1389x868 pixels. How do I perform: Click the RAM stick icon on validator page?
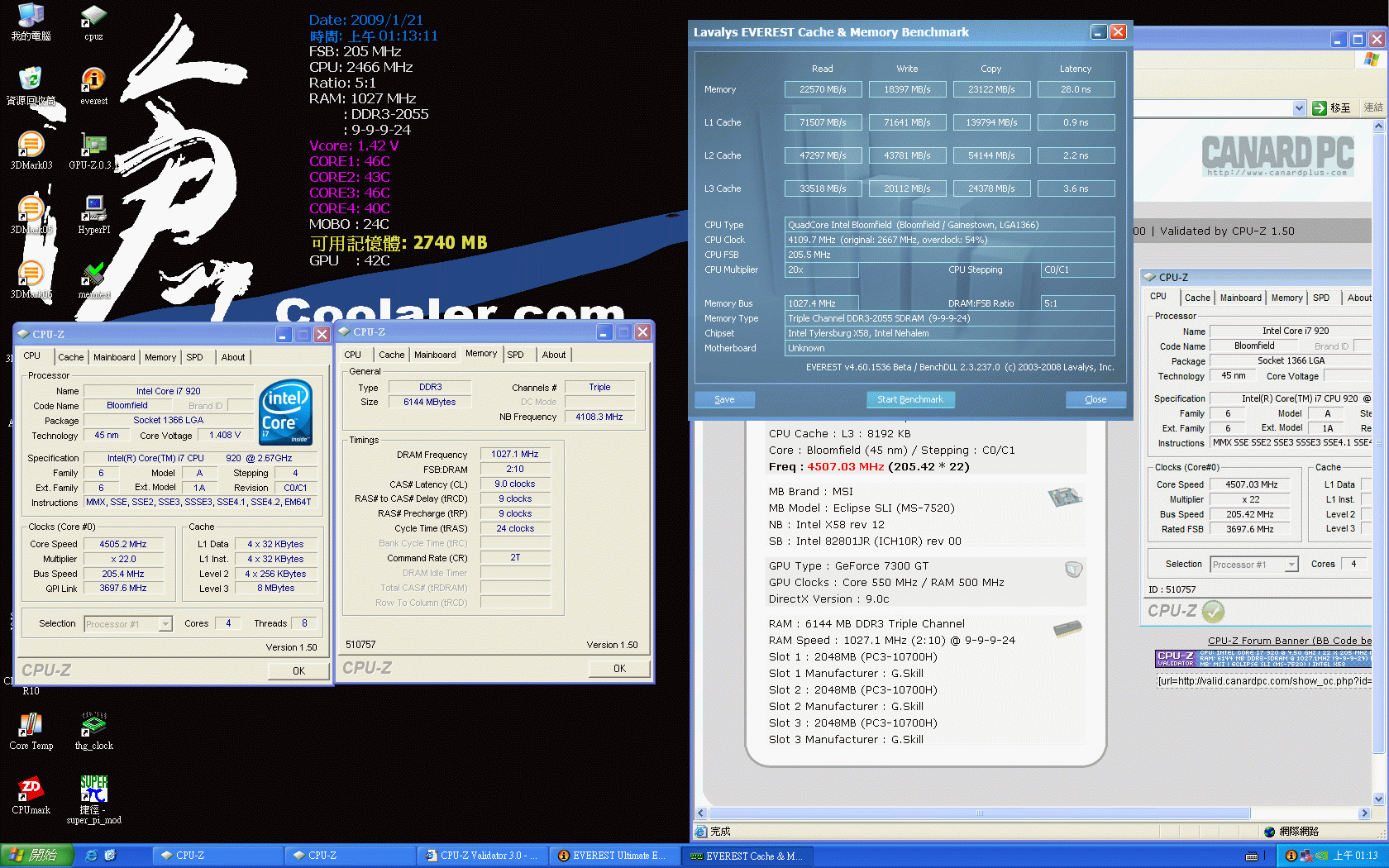1067,630
